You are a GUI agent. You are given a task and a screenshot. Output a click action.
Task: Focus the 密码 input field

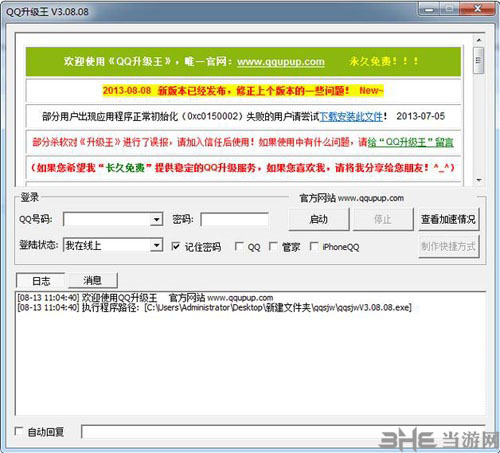234,219
